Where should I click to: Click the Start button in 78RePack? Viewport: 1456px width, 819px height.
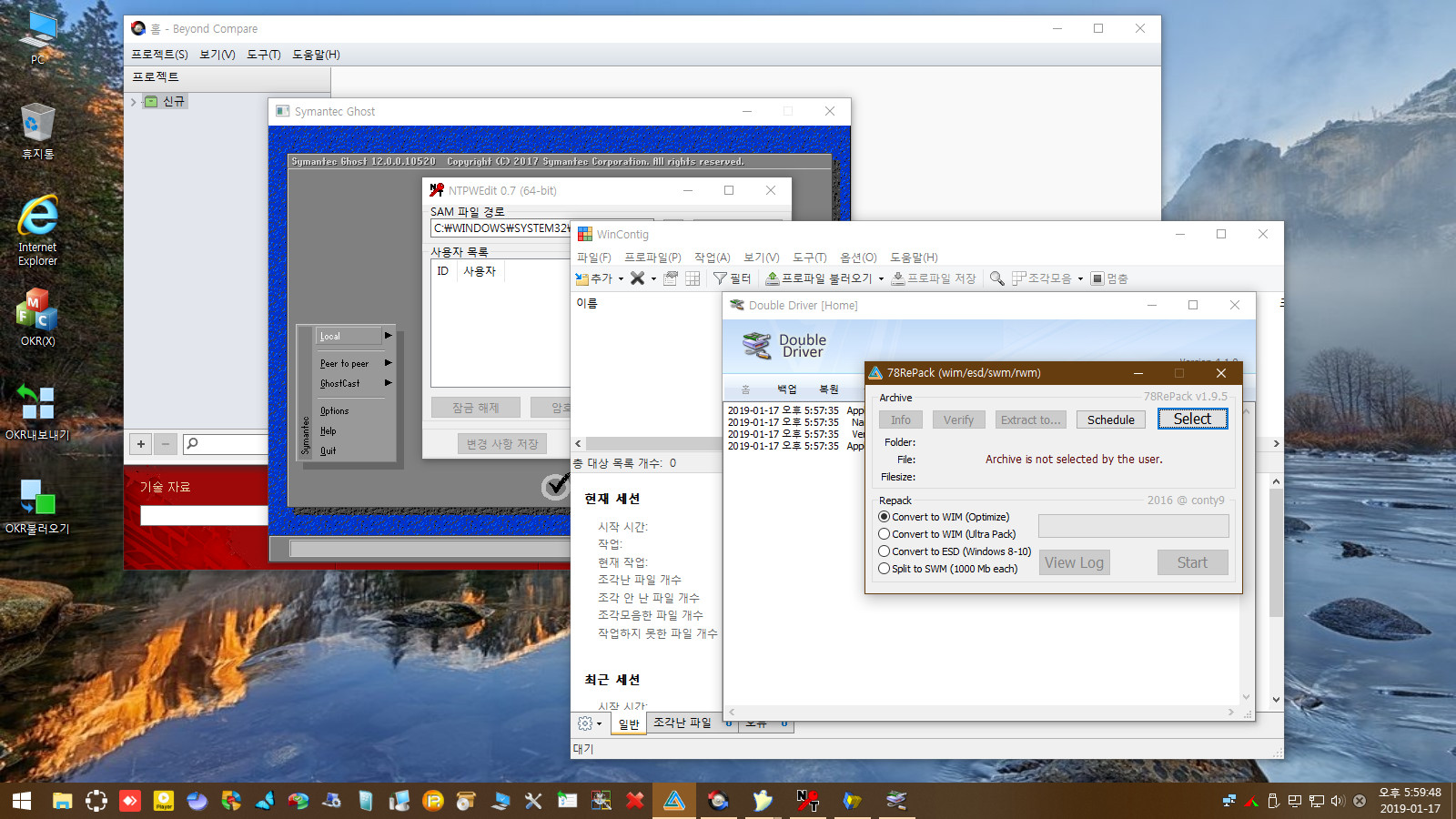pyautogui.click(x=1192, y=562)
